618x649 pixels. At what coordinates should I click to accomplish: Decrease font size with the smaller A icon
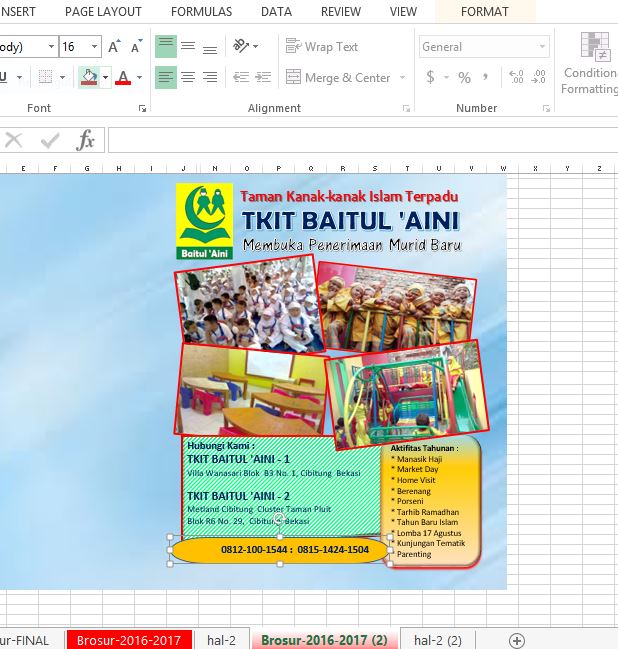pyautogui.click(x=136, y=47)
